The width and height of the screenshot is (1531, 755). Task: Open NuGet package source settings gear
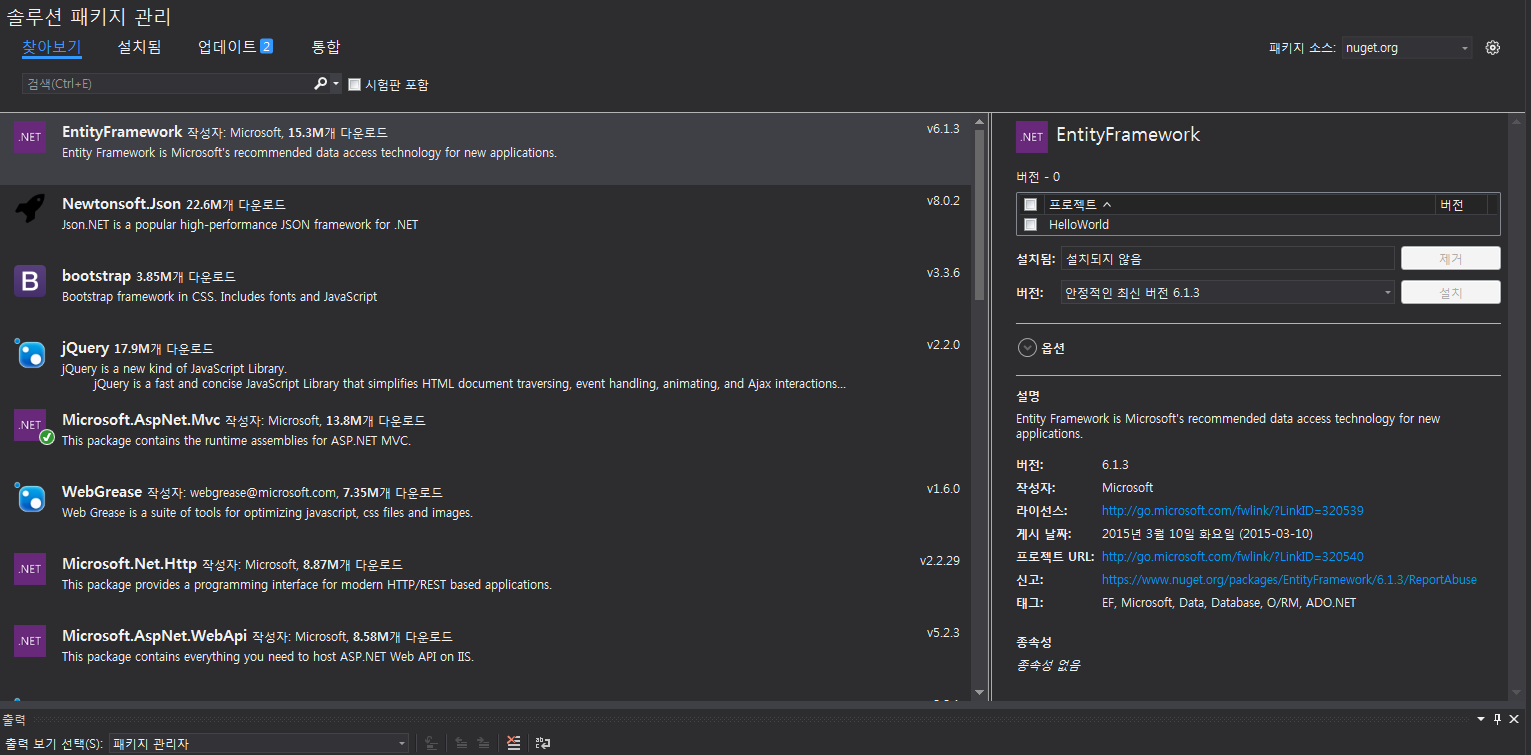[x=1493, y=47]
